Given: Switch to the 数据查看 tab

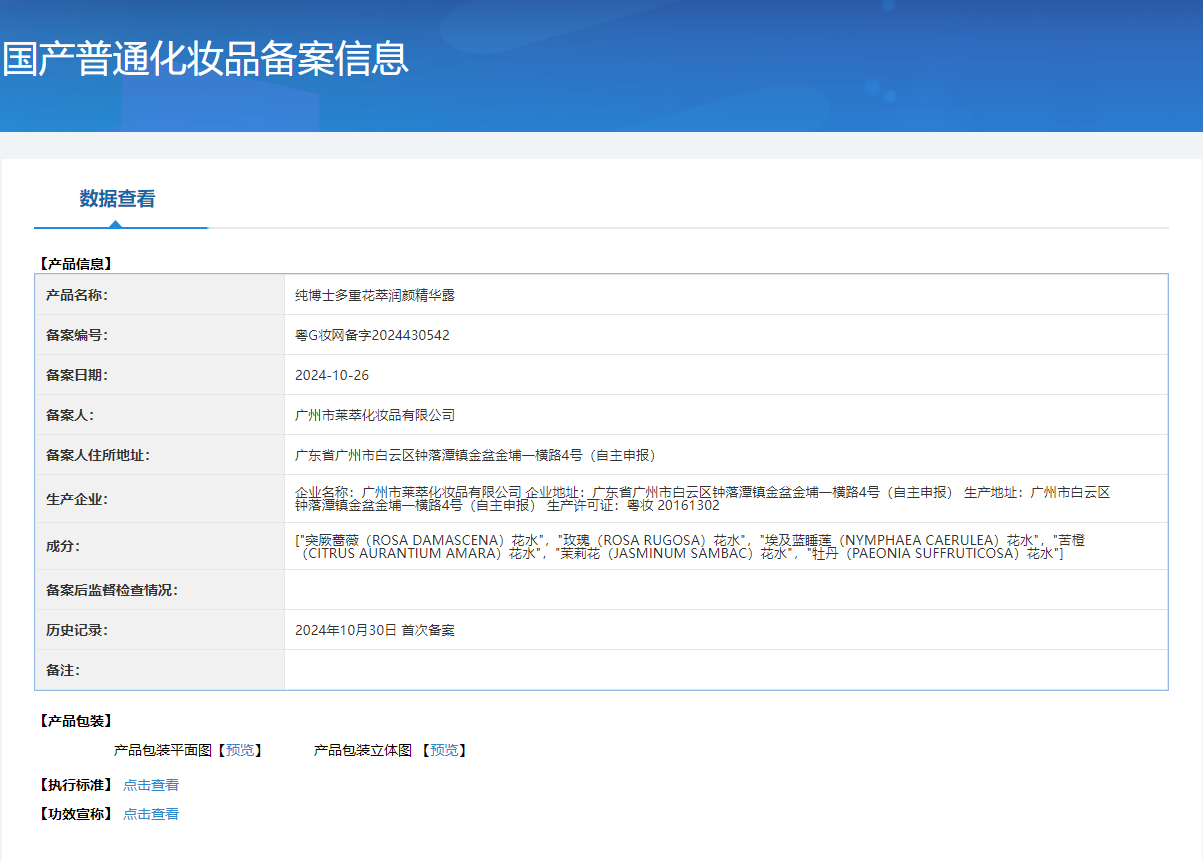Looking at the screenshot, I should [x=117, y=199].
